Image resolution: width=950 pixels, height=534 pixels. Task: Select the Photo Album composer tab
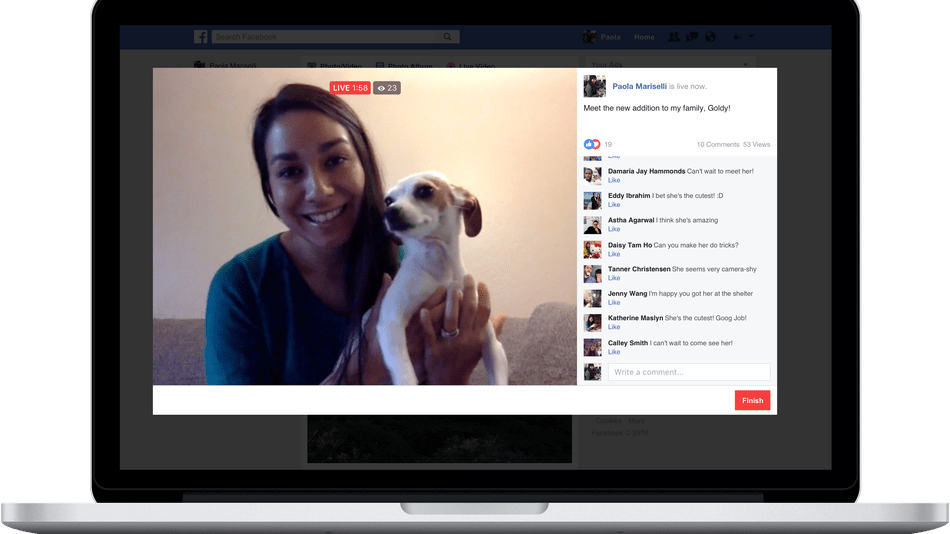click(x=404, y=65)
